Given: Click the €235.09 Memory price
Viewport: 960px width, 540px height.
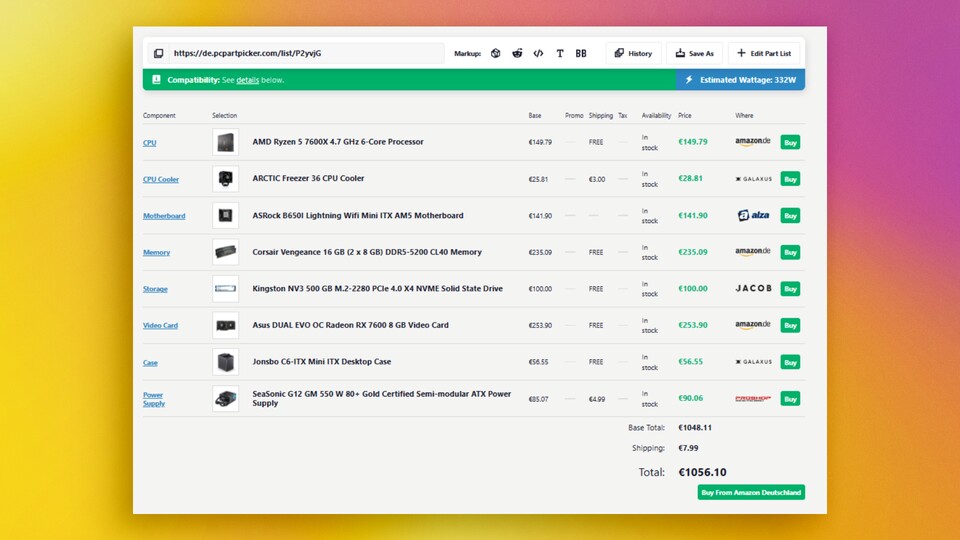Looking at the screenshot, I should (x=692, y=252).
